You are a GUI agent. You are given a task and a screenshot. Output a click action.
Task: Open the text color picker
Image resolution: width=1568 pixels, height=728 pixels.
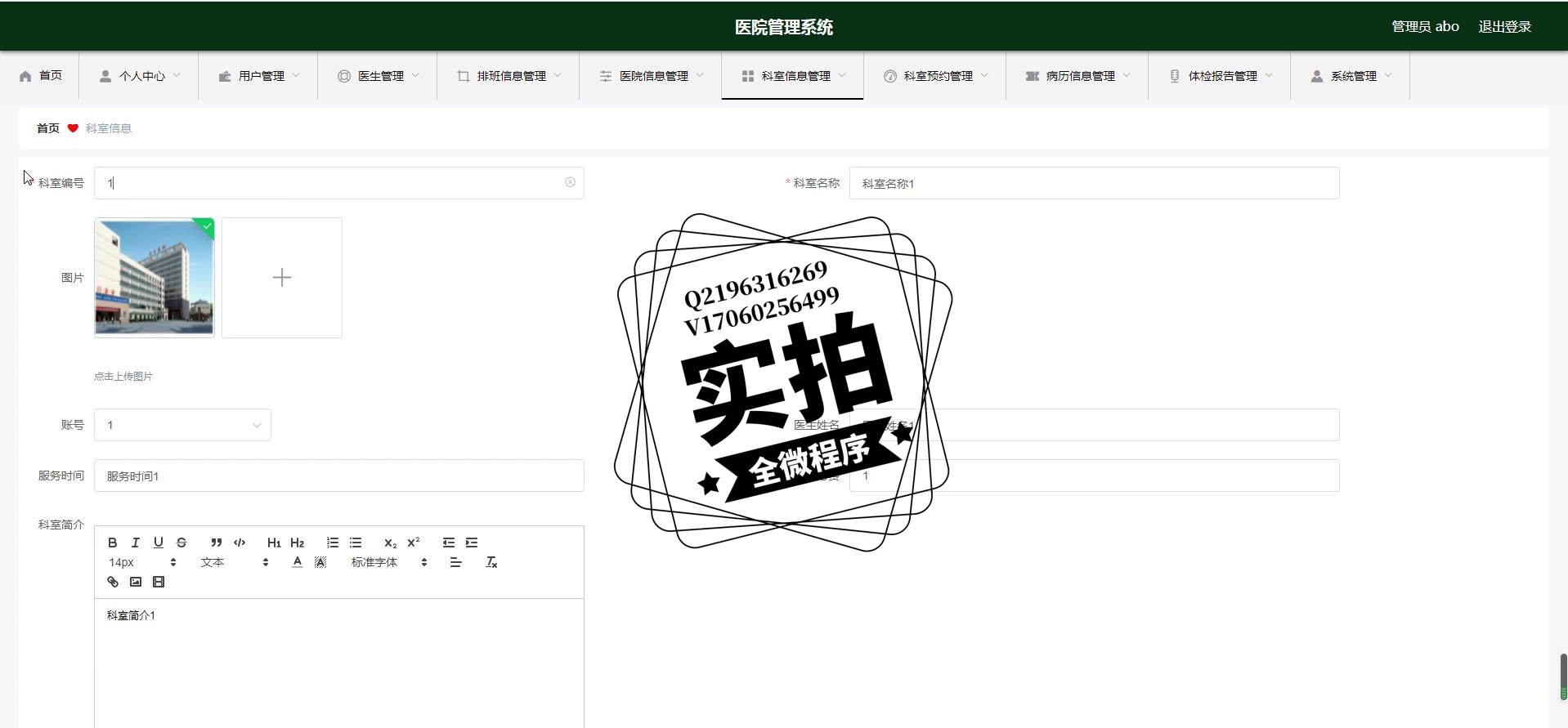[298, 562]
